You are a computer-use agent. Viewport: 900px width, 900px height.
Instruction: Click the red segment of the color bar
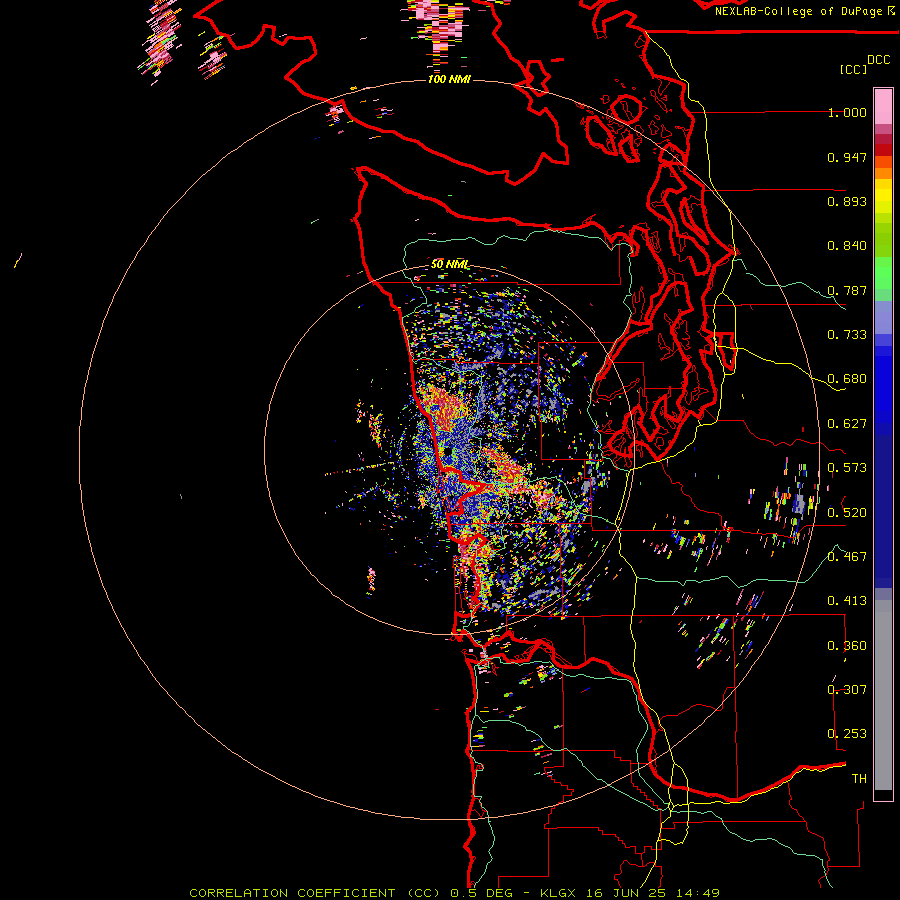(x=883, y=150)
